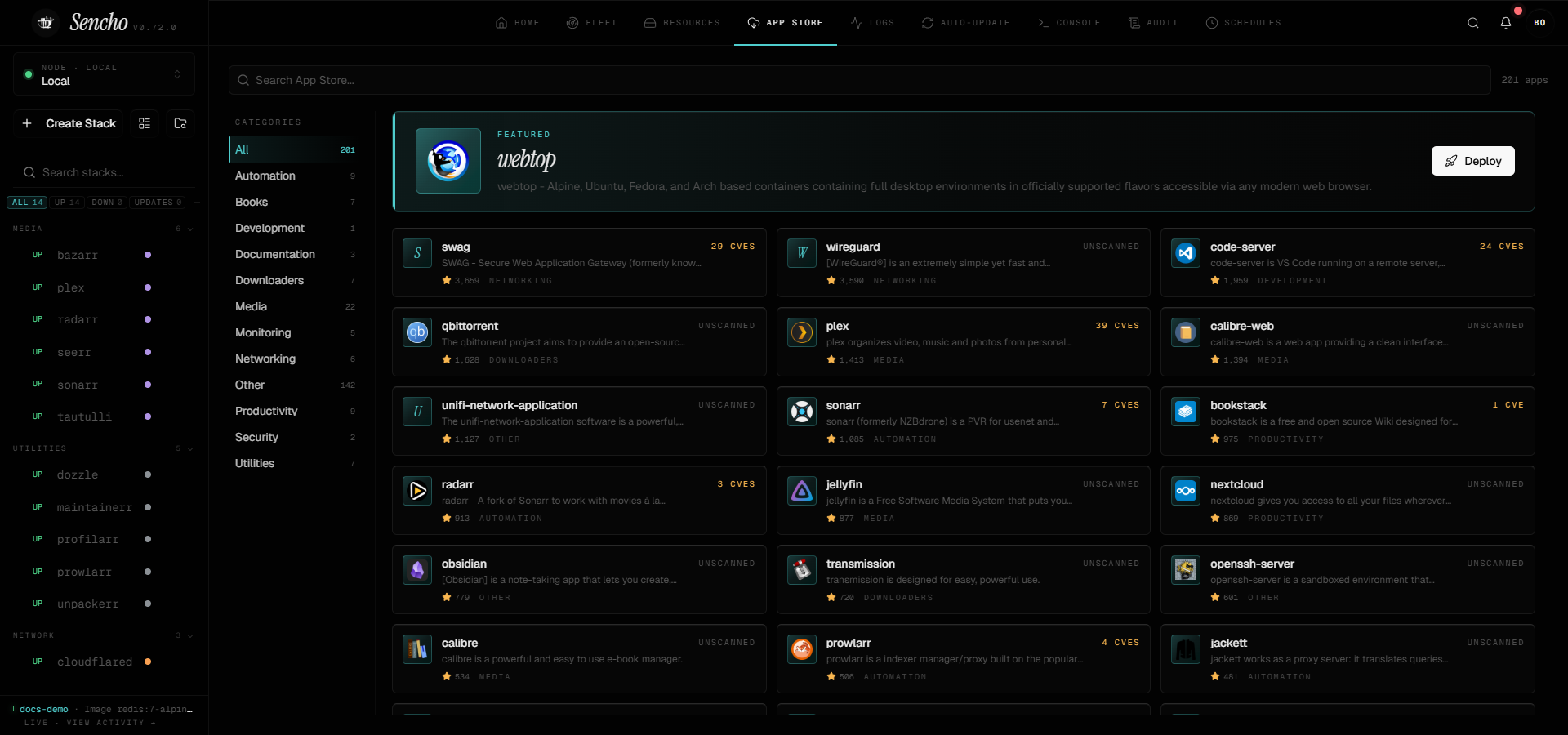Click the jackett app icon
The image size is (1568, 735).
(x=1186, y=649)
